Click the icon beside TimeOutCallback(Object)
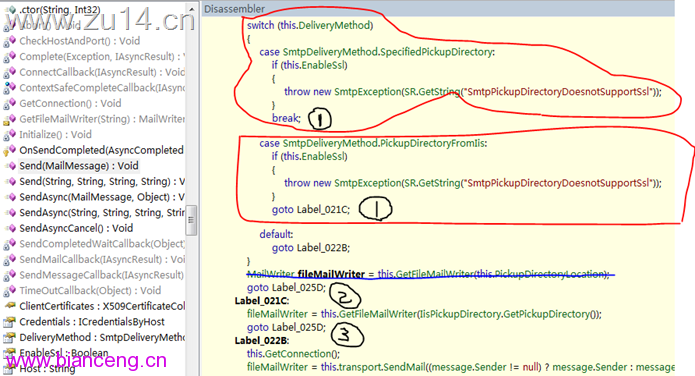695x376 pixels. point(9,290)
